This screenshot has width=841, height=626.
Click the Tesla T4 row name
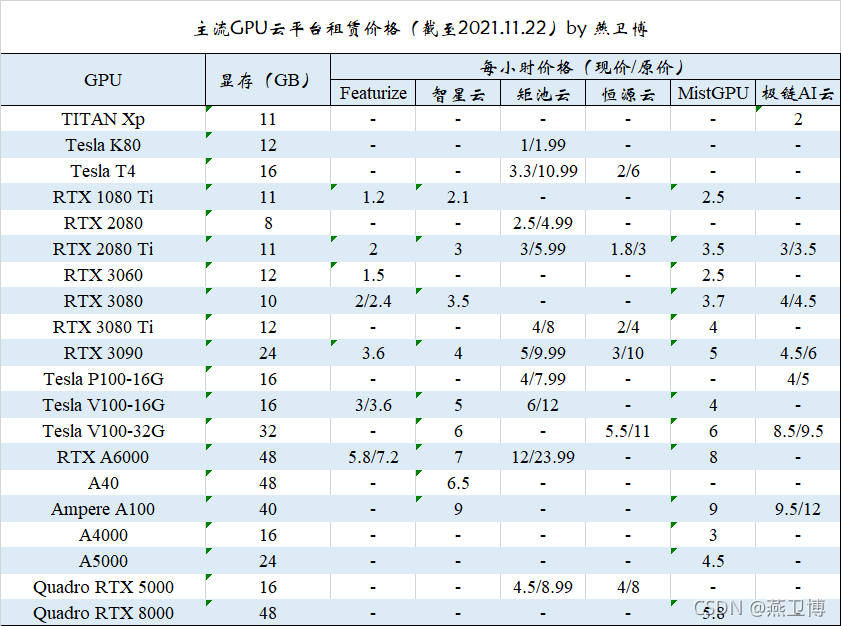(x=102, y=171)
